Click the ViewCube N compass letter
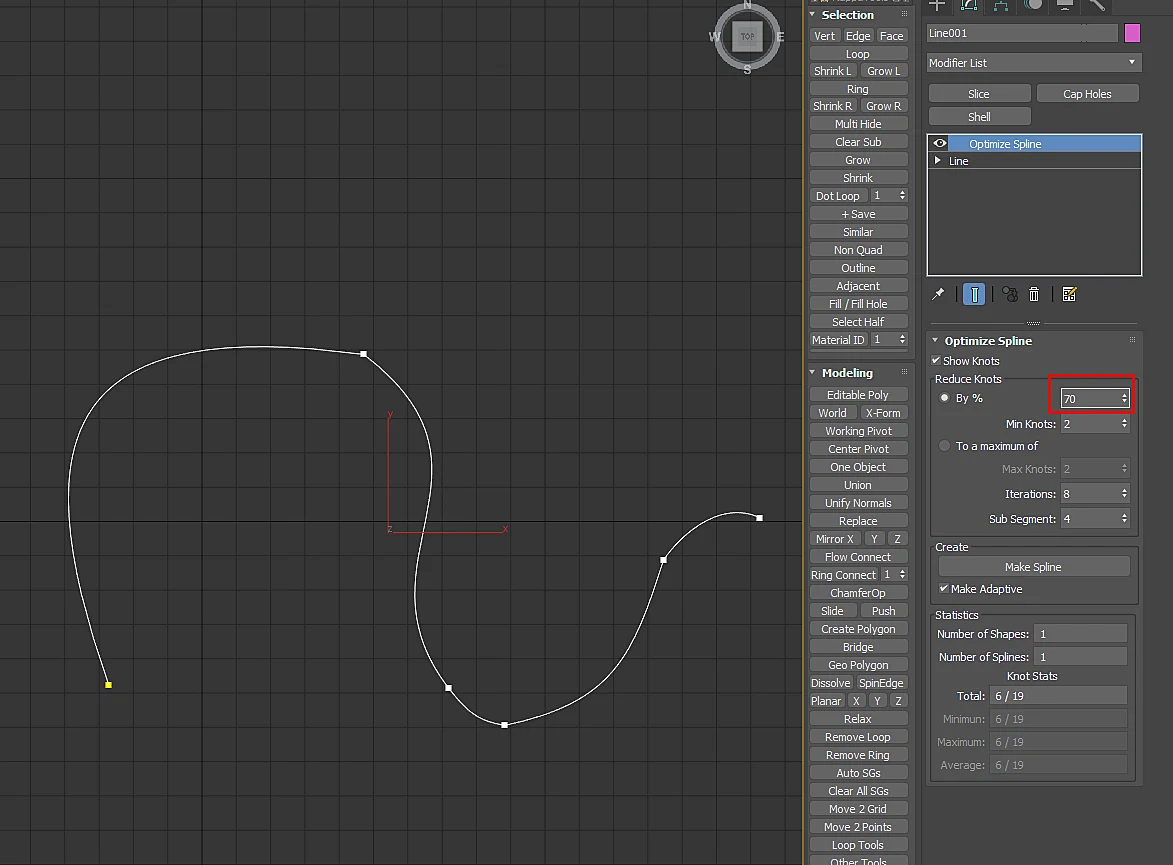 (747, 4)
